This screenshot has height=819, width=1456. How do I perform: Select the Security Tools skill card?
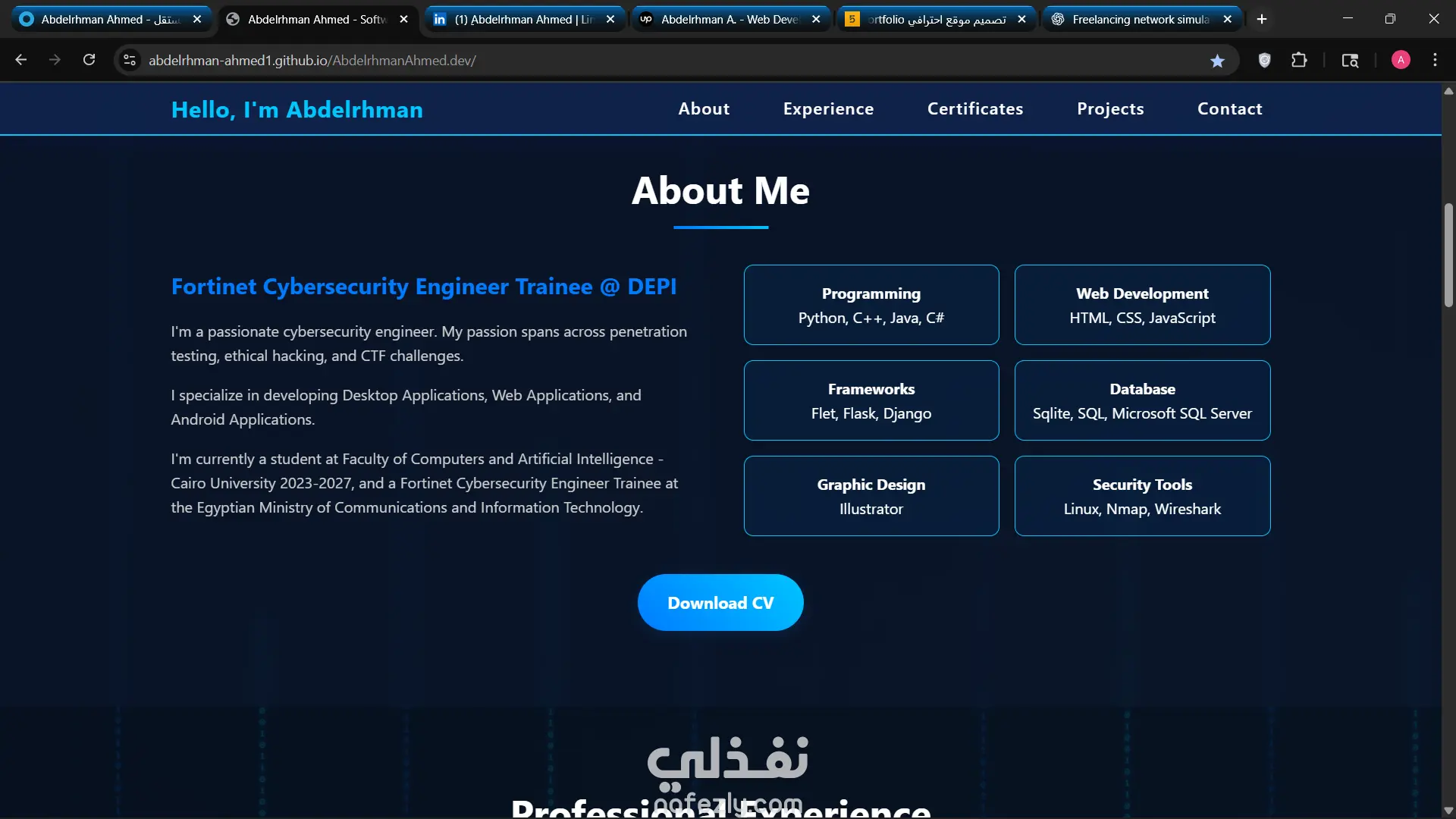(1142, 496)
